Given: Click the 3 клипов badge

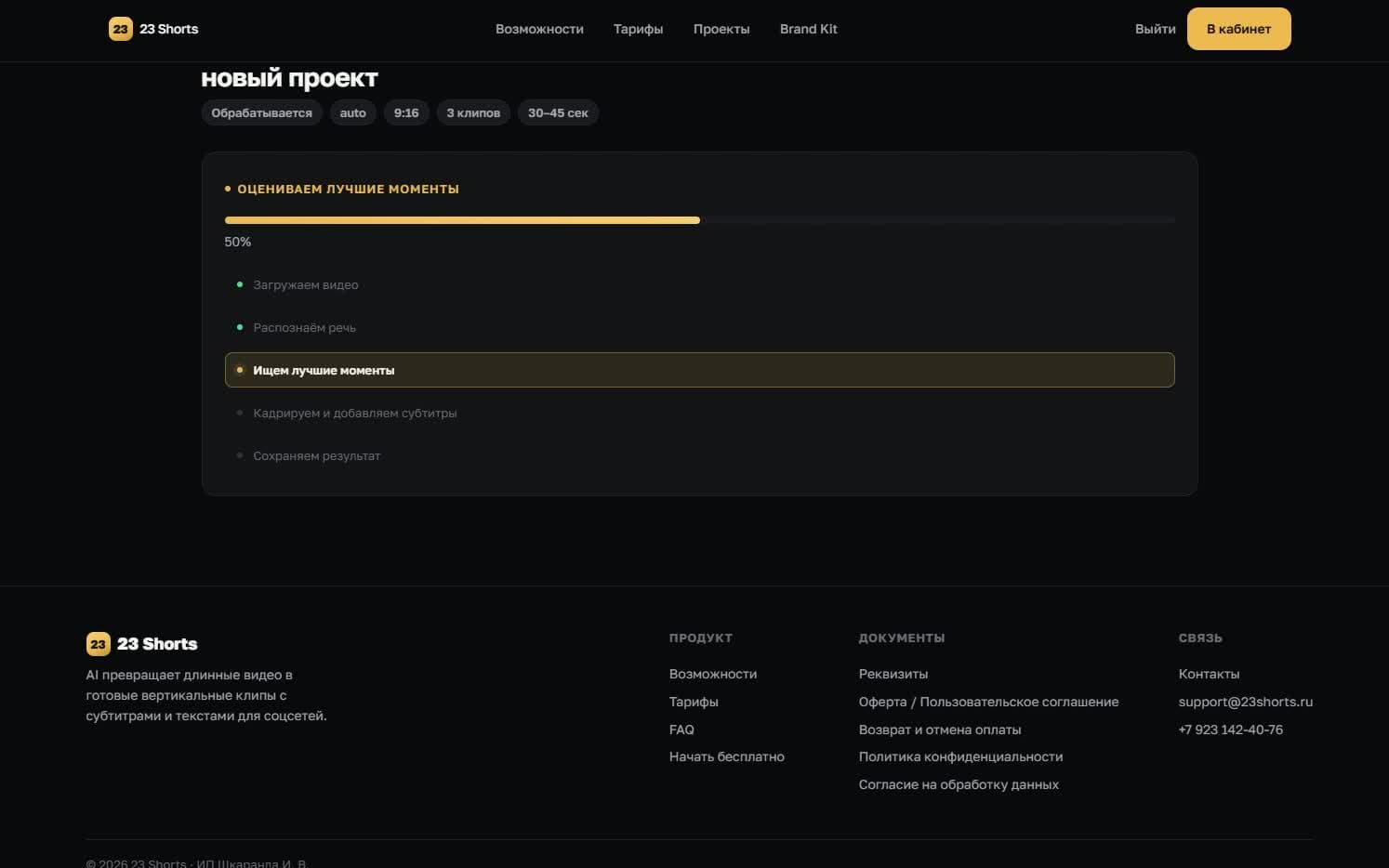Looking at the screenshot, I should [473, 112].
